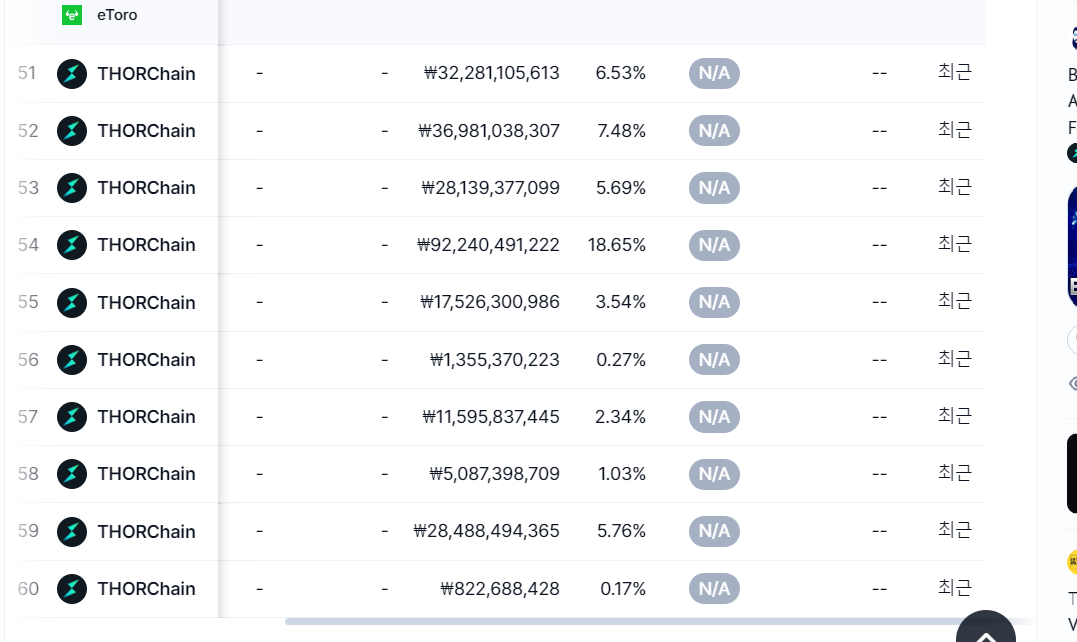Select the 5.69% percentage cell

(621, 187)
